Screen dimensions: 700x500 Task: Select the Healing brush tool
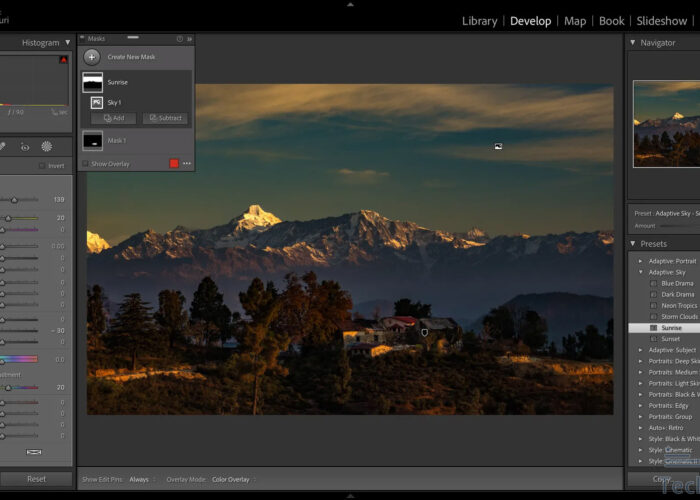click(x=2, y=146)
